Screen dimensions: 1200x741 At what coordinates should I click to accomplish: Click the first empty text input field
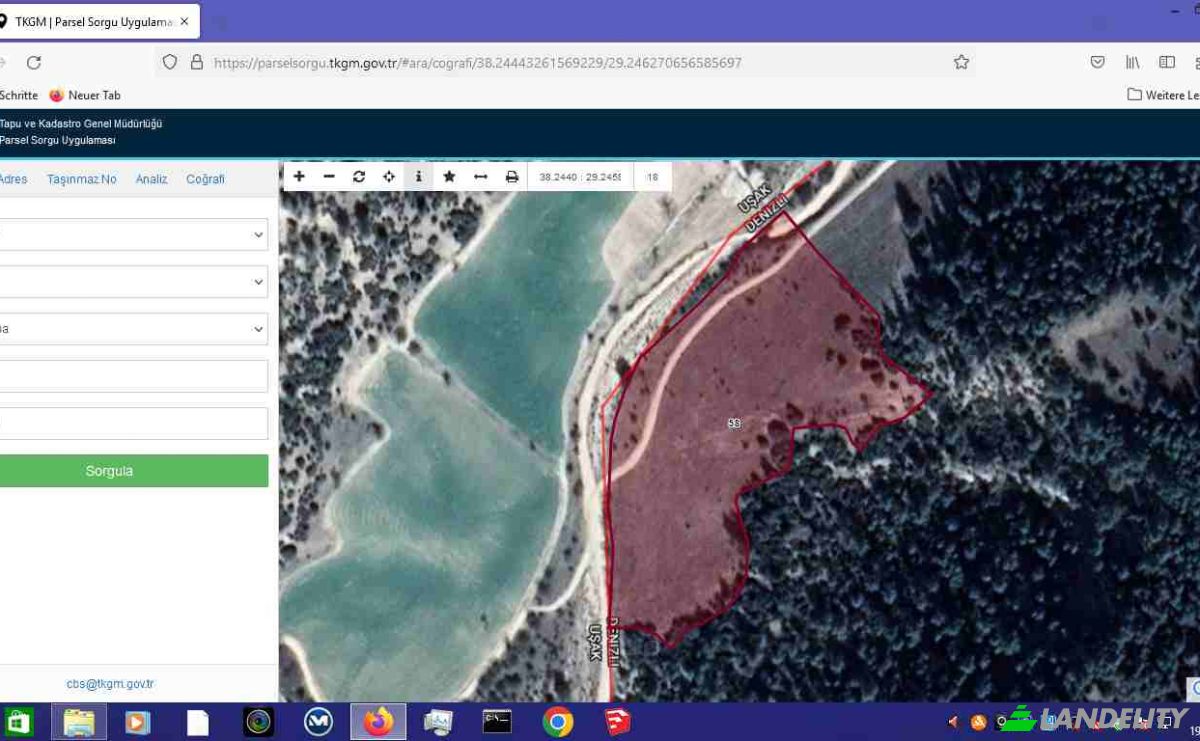pos(132,376)
